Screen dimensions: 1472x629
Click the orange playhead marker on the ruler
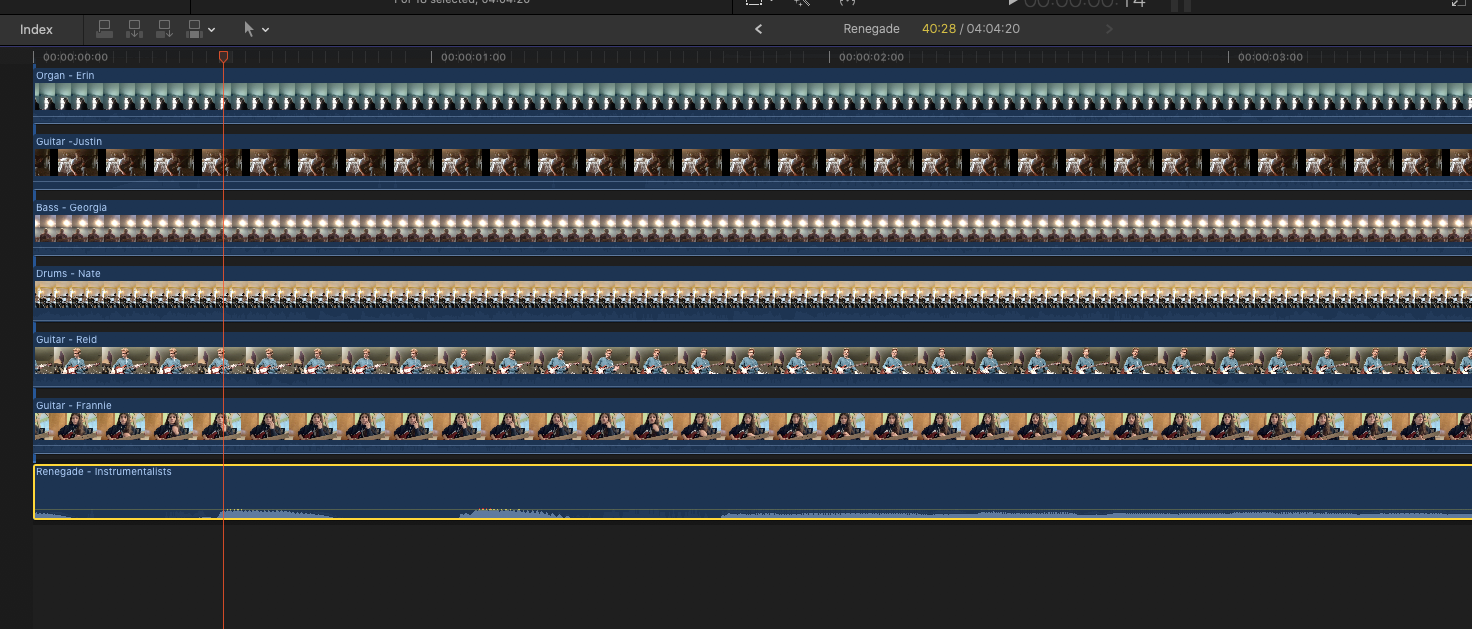tap(223, 57)
